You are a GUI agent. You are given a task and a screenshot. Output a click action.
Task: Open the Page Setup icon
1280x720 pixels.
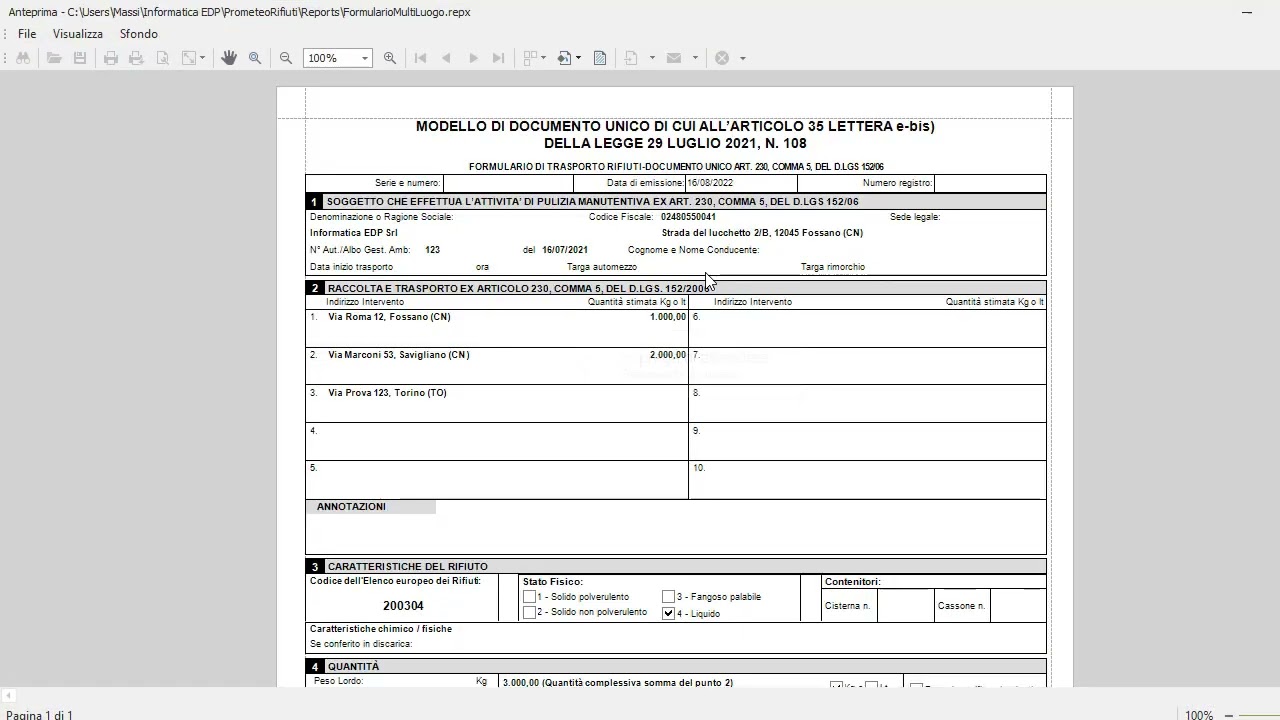click(x=163, y=58)
